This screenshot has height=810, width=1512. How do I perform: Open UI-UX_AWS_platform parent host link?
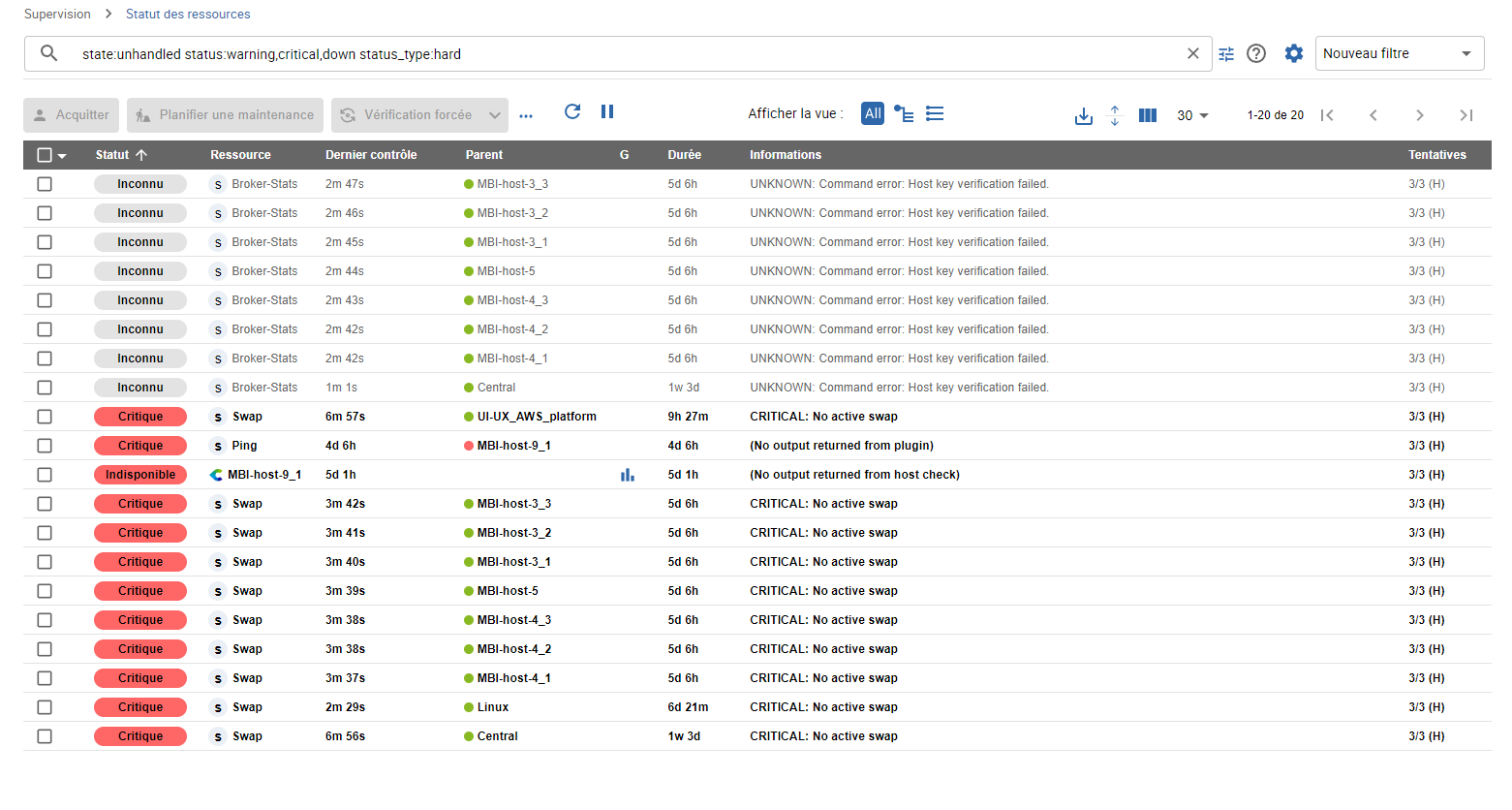[536, 417]
